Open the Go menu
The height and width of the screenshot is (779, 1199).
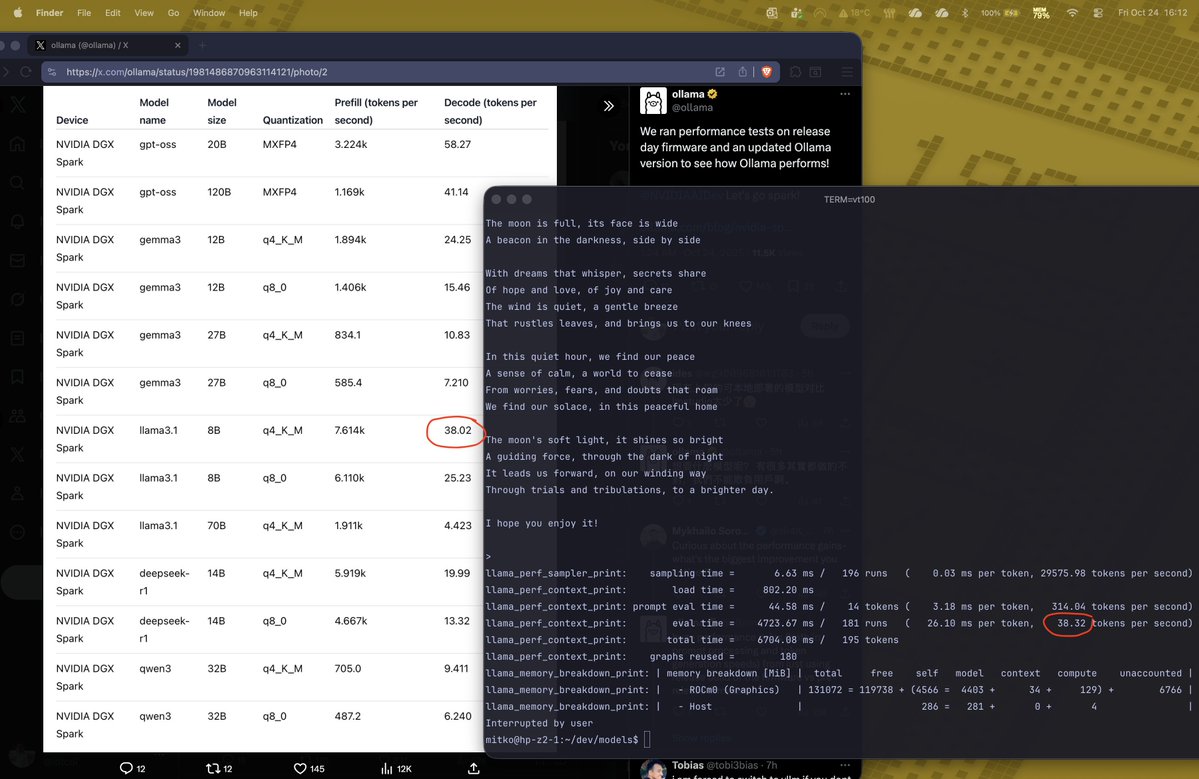pyautogui.click(x=174, y=13)
